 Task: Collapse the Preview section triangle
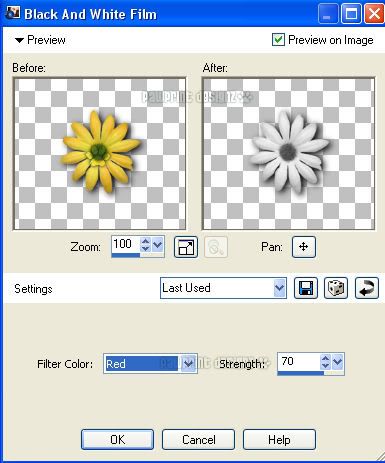pos(19,40)
